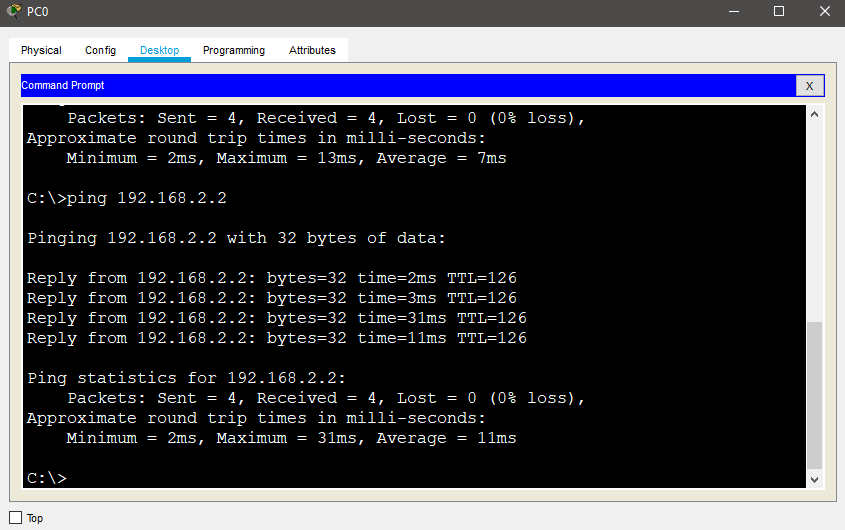Close the Command Prompt with X button

click(x=809, y=86)
